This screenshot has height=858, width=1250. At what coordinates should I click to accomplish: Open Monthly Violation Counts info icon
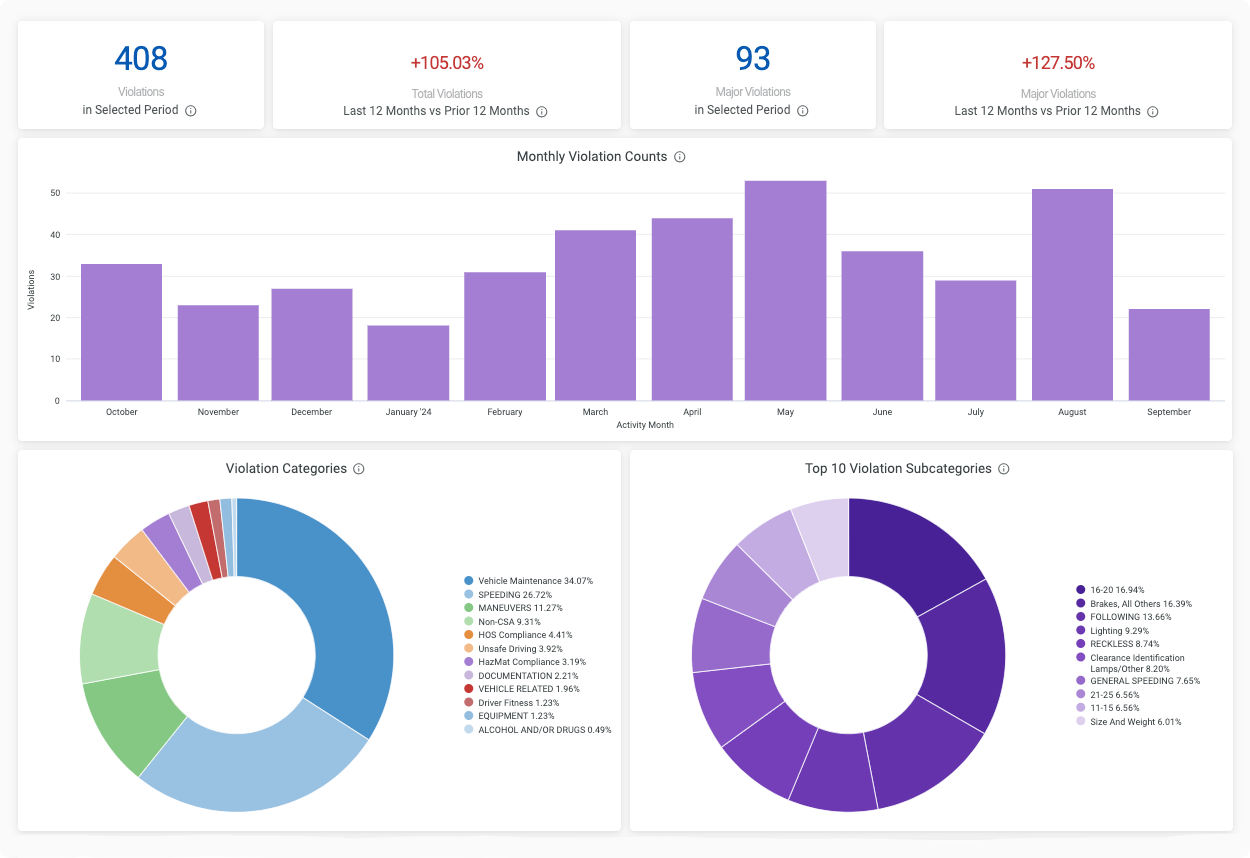point(679,157)
